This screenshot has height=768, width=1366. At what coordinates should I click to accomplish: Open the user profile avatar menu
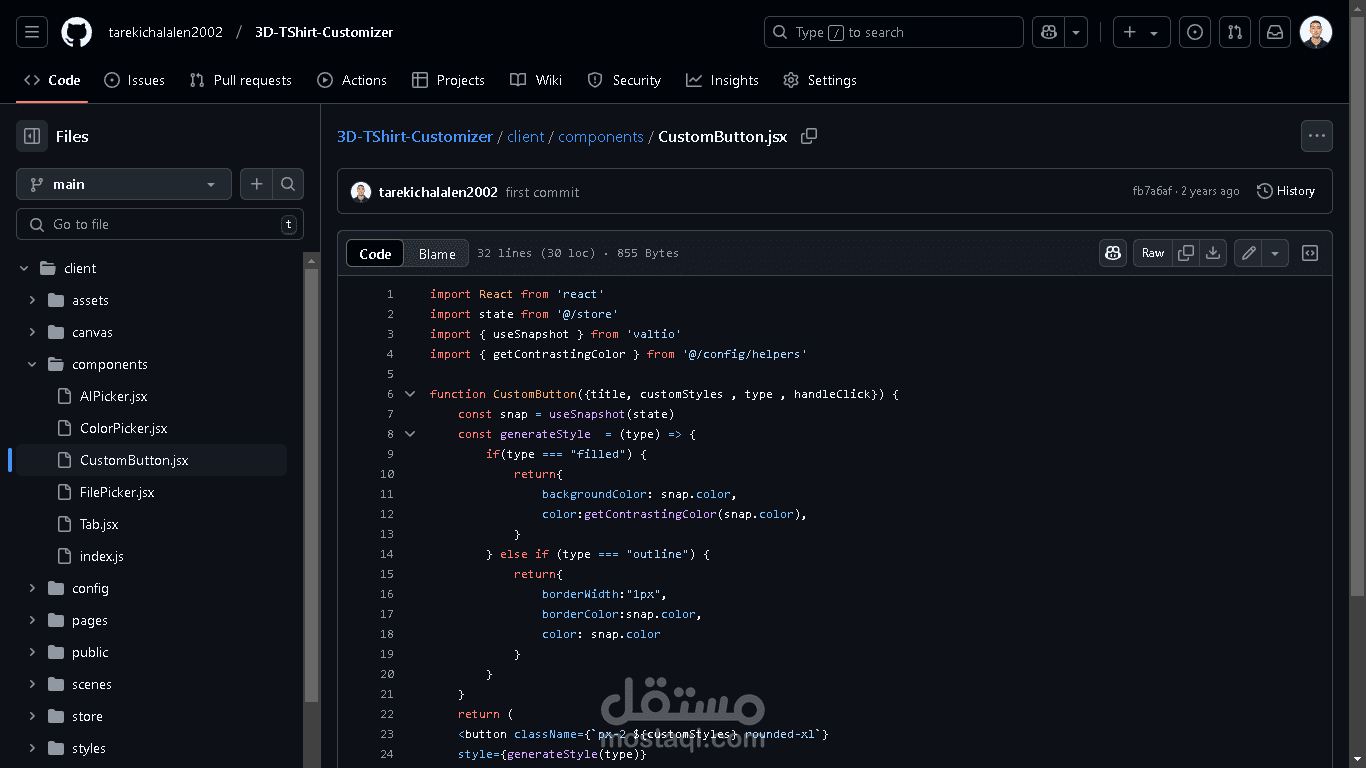click(x=1316, y=32)
